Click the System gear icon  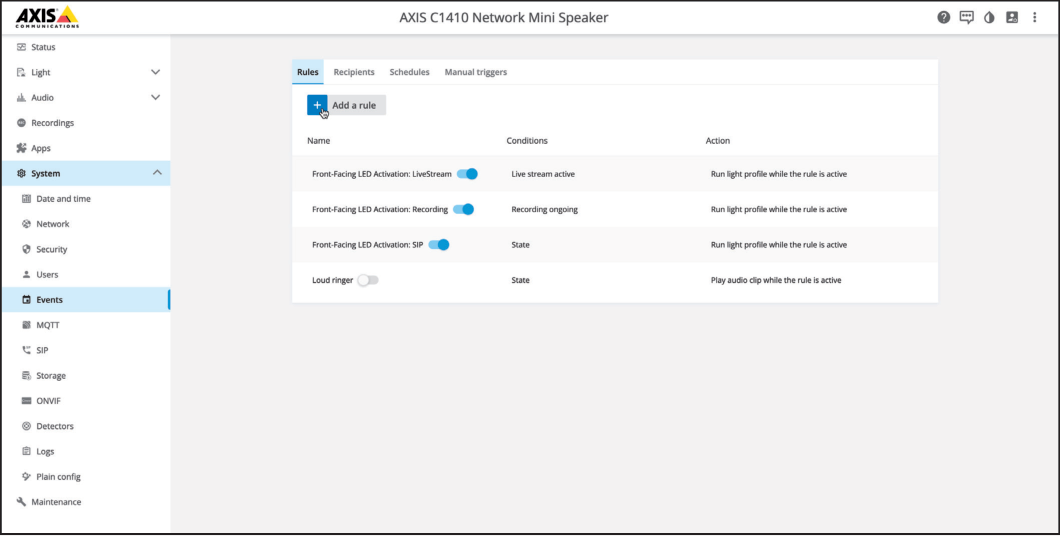(21, 174)
